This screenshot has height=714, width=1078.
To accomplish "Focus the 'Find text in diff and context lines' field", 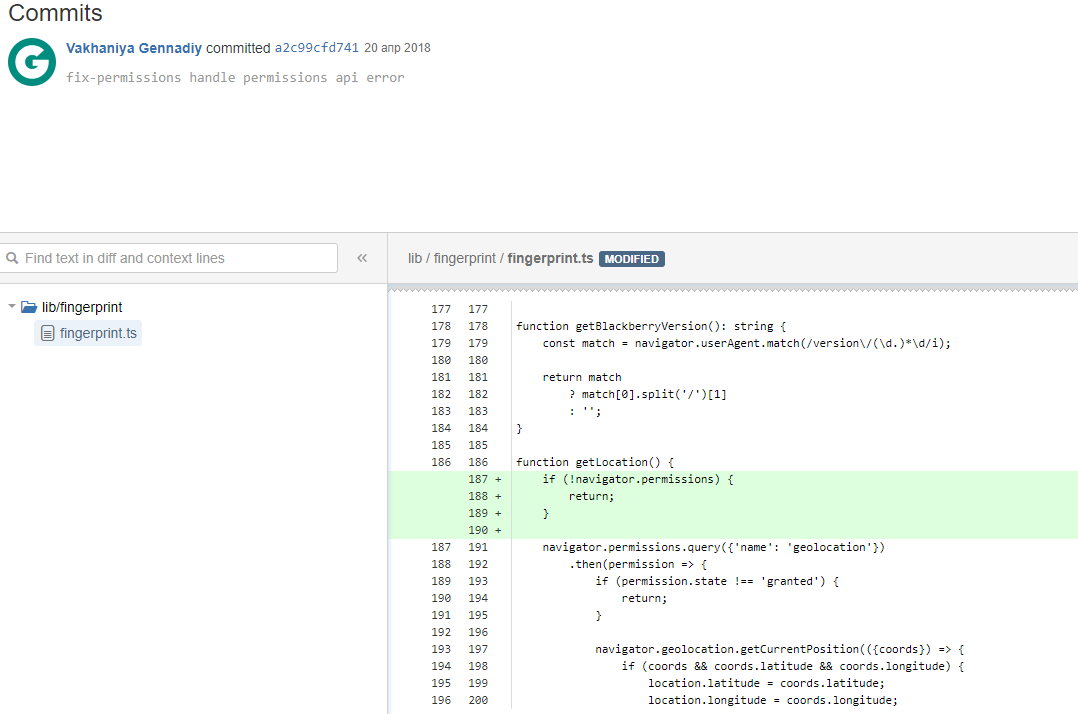I will coord(168,258).
